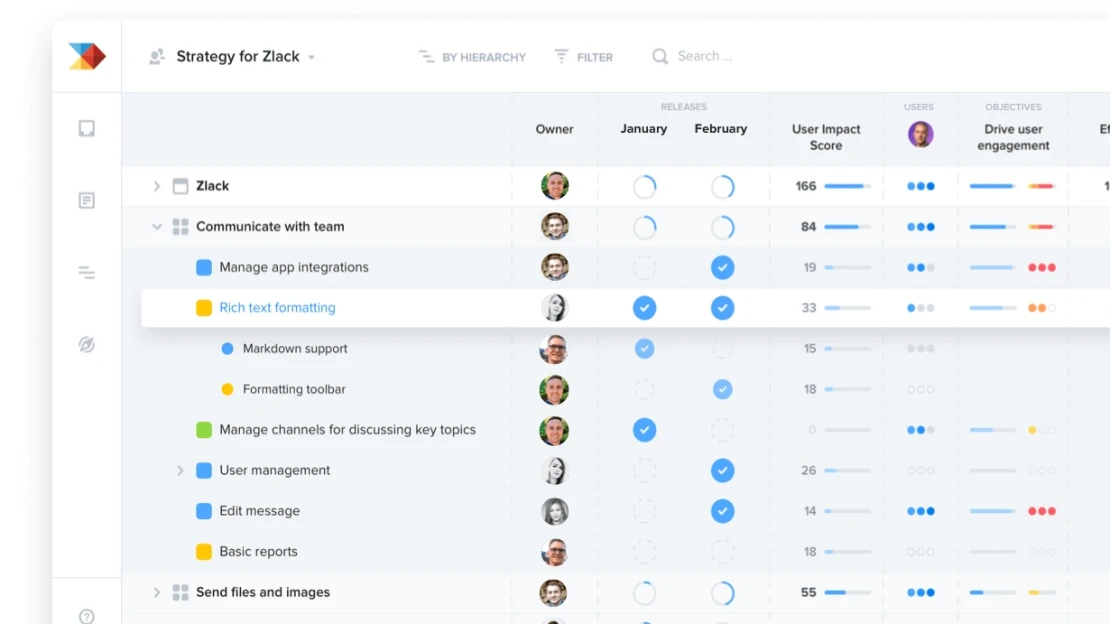Open the notes icon in the sidebar
This screenshot has height=624, width=1110.
pyautogui.click(x=86, y=200)
